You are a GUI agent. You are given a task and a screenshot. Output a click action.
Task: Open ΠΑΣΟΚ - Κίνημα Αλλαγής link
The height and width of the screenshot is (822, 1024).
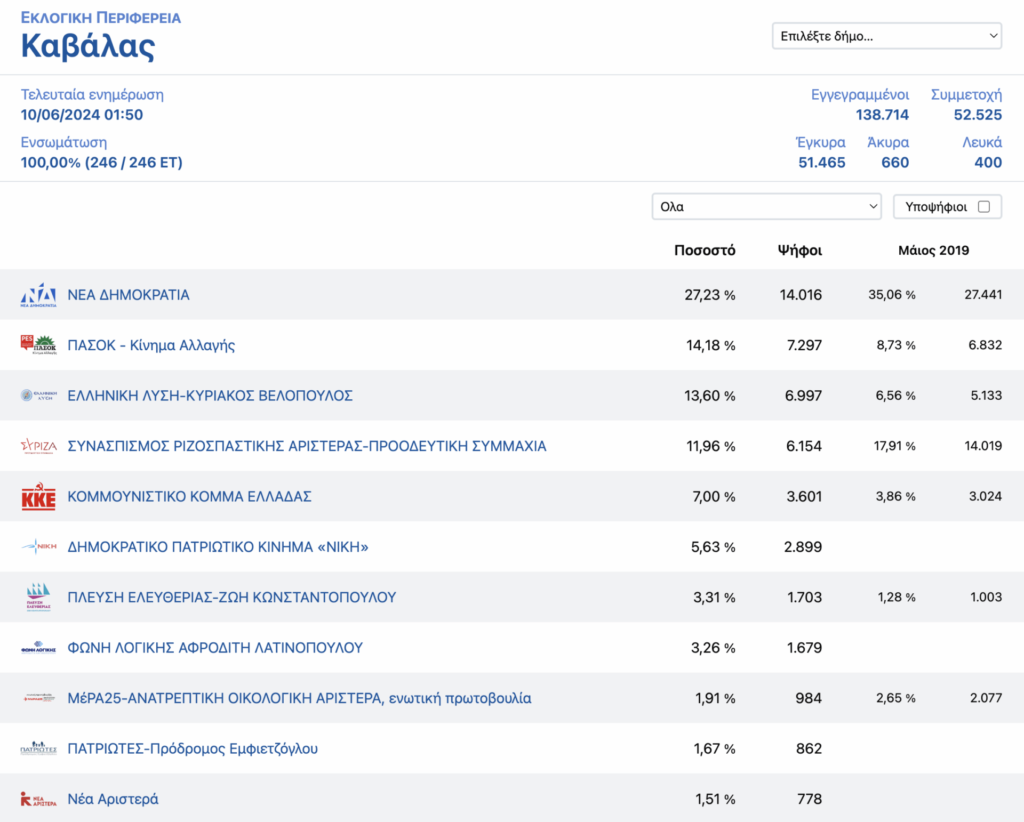[152, 345]
